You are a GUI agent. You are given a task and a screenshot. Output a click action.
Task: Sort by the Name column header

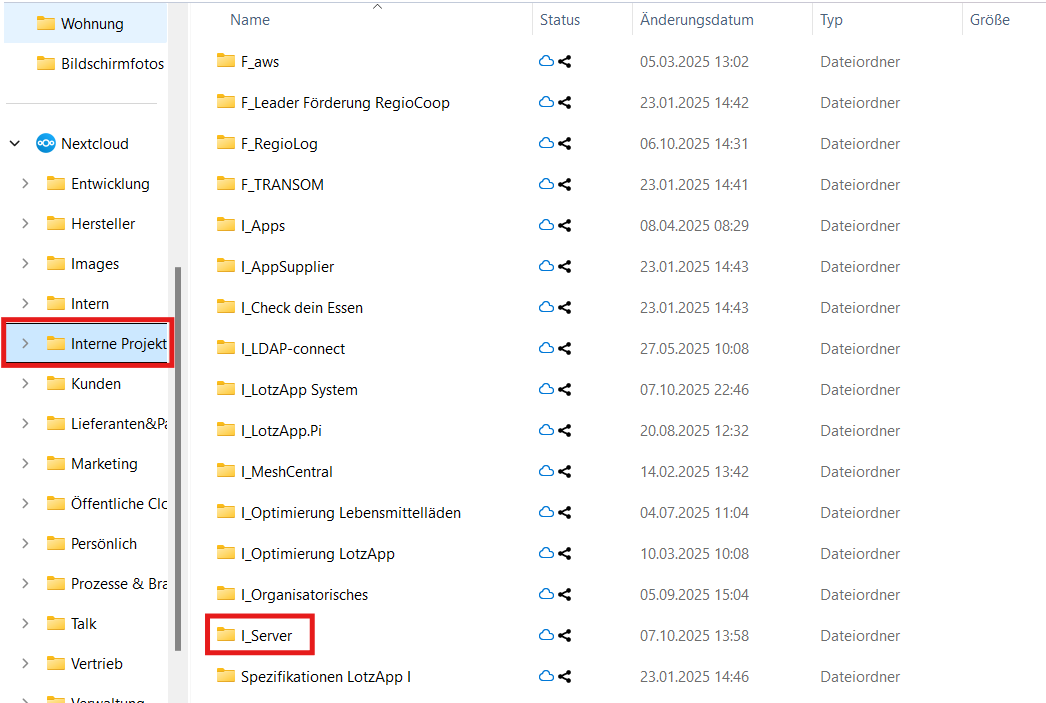coord(250,20)
